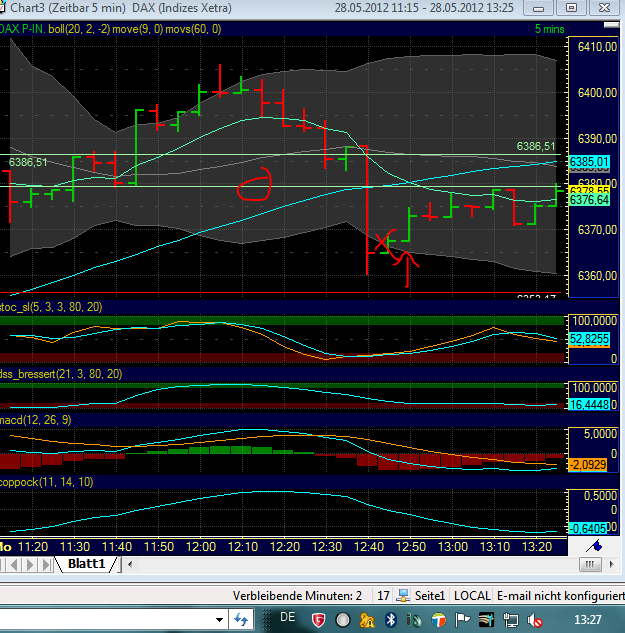The image size is (625, 633).
Task: Open the Action Center flag icon
Action: (463, 620)
